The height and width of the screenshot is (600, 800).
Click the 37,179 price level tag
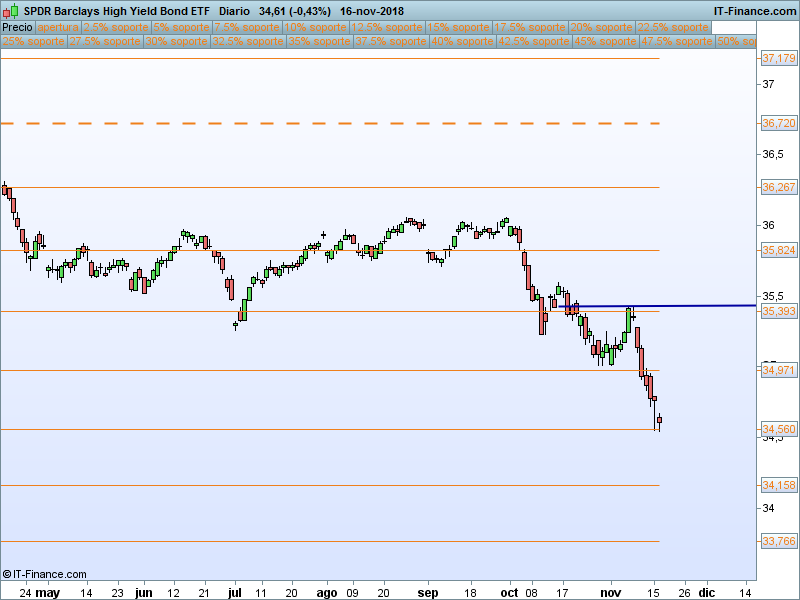point(779,58)
